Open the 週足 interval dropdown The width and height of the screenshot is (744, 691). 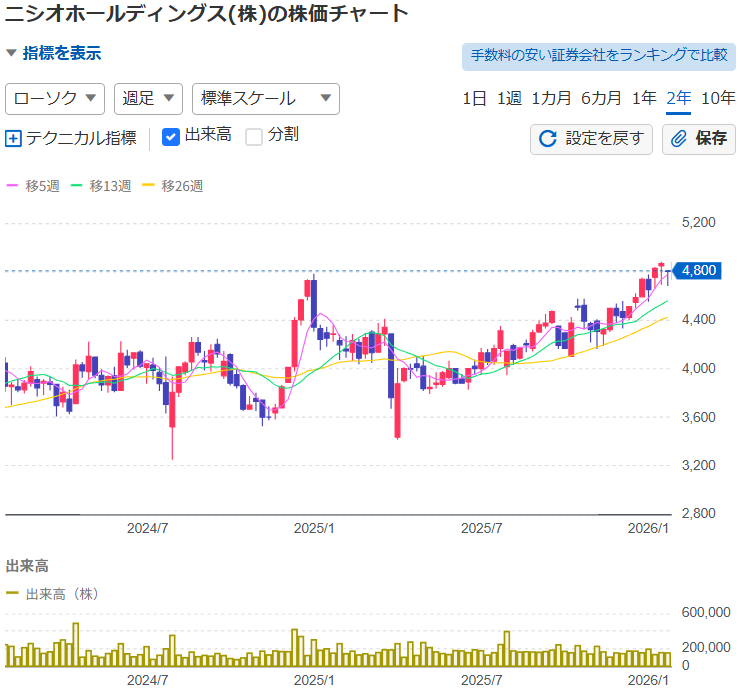tap(148, 98)
